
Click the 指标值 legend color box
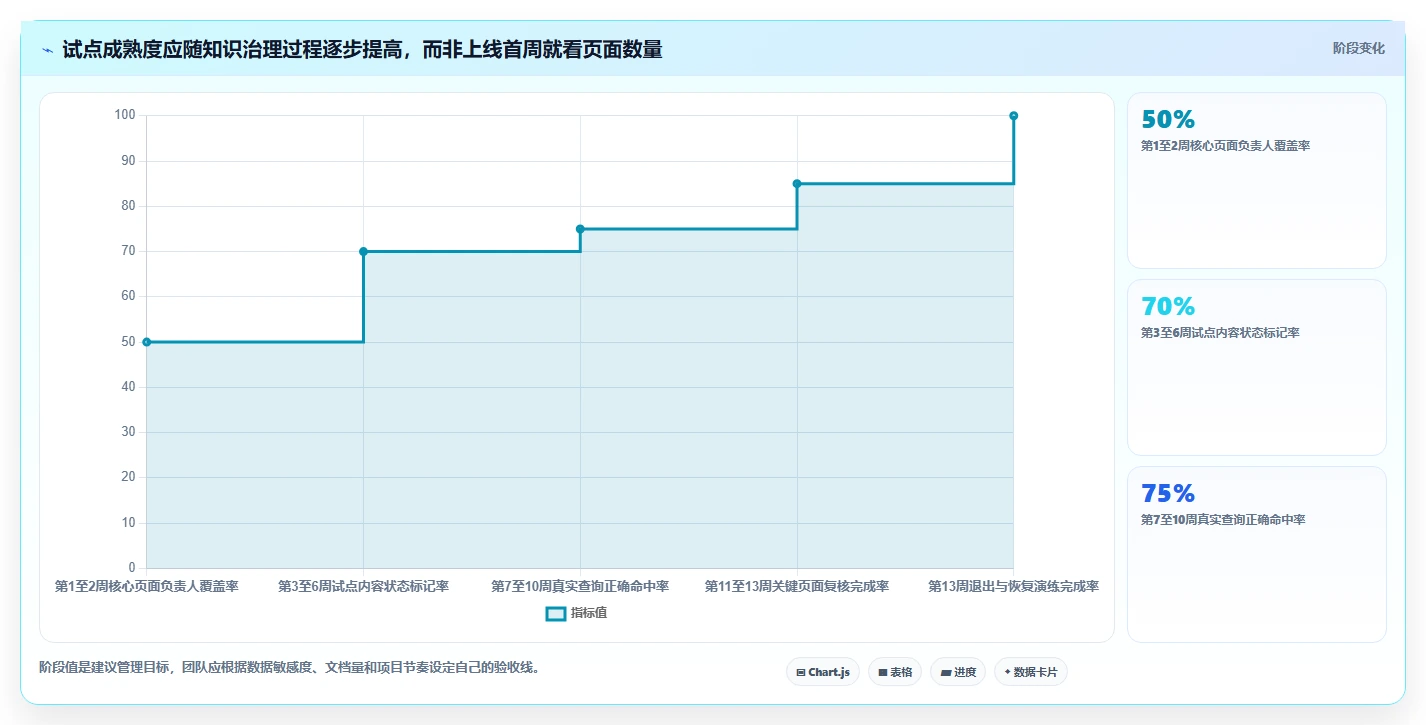(x=556, y=613)
